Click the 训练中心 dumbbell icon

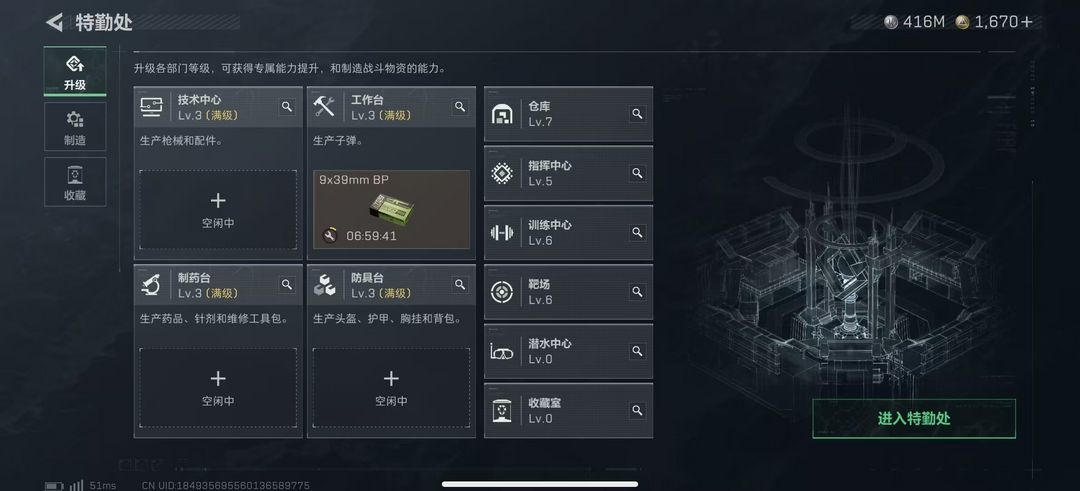point(501,233)
